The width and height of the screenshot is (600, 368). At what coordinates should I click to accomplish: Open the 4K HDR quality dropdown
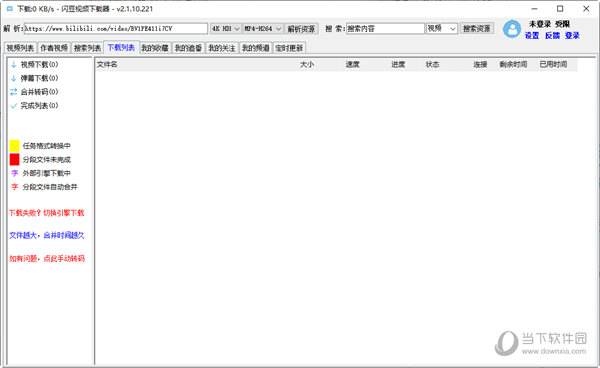pyautogui.click(x=226, y=29)
